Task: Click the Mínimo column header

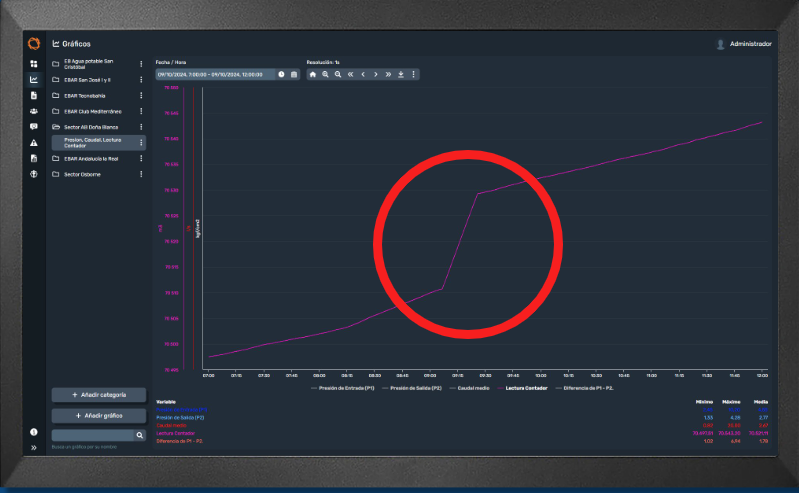Action: pos(704,402)
